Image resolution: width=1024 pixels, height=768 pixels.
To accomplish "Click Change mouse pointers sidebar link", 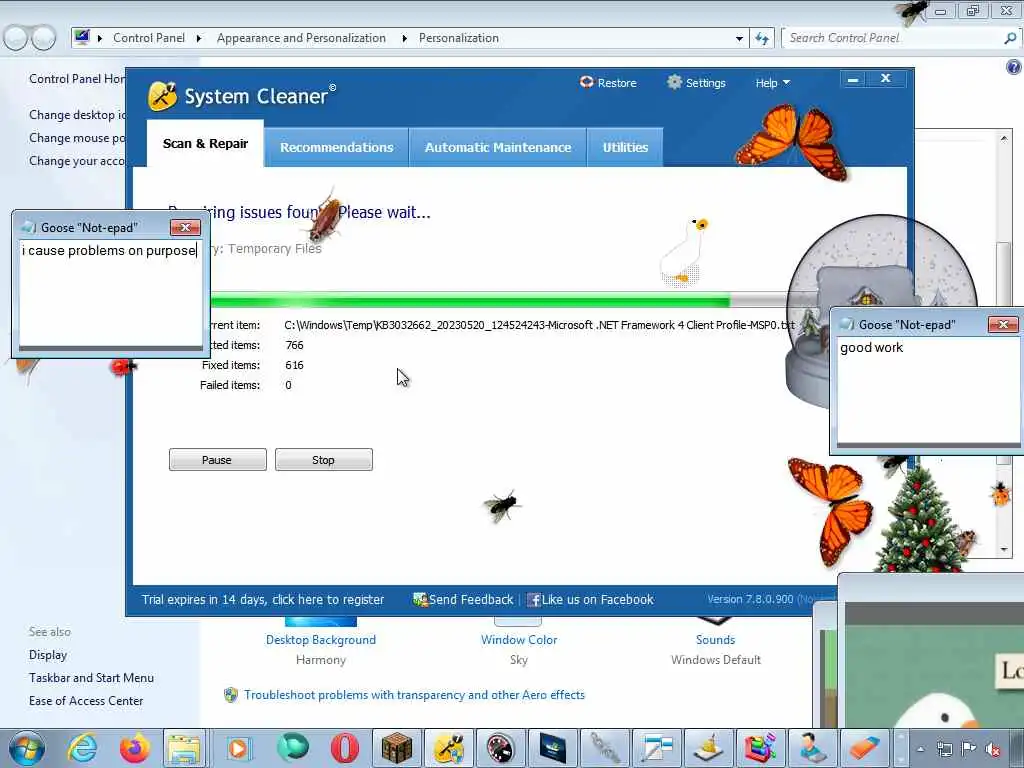I will pos(76,138).
